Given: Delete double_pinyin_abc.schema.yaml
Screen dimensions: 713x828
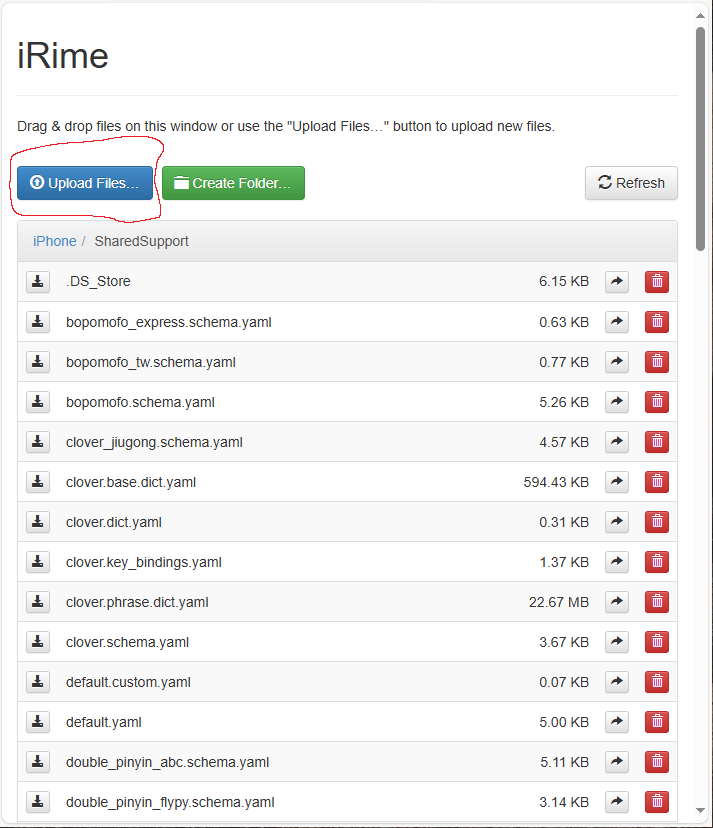Looking at the screenshot, I should (x=657, y=762).
